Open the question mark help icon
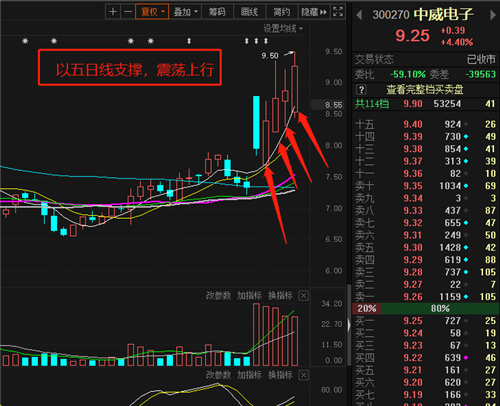The image size is (500, 406). click(361, 89)
